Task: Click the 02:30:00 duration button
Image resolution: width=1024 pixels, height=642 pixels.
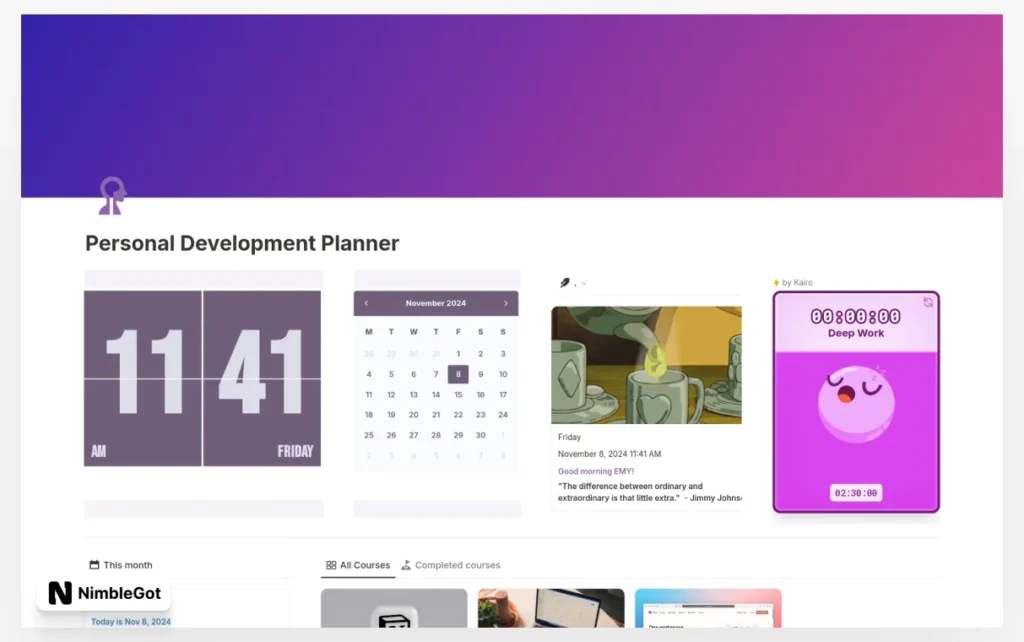Action: tap(856, 493)
